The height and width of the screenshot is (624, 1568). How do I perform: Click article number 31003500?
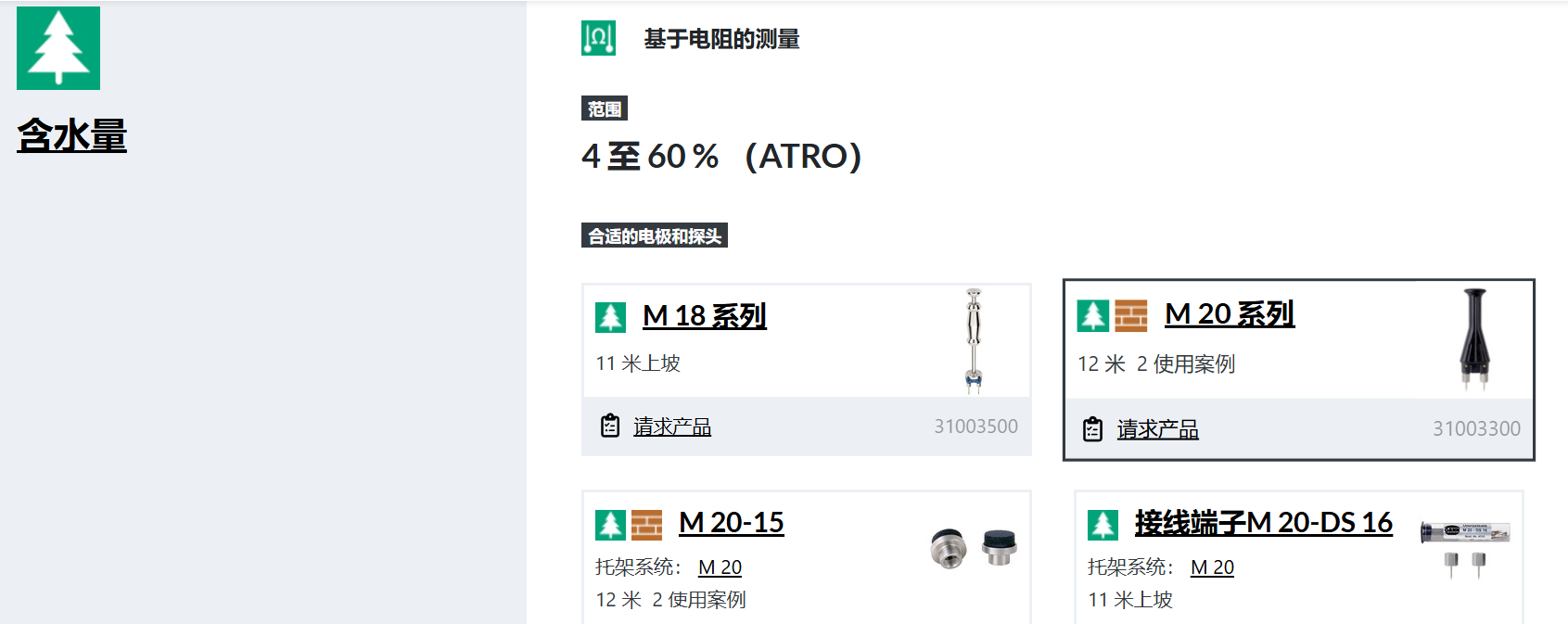coord(975,427)
